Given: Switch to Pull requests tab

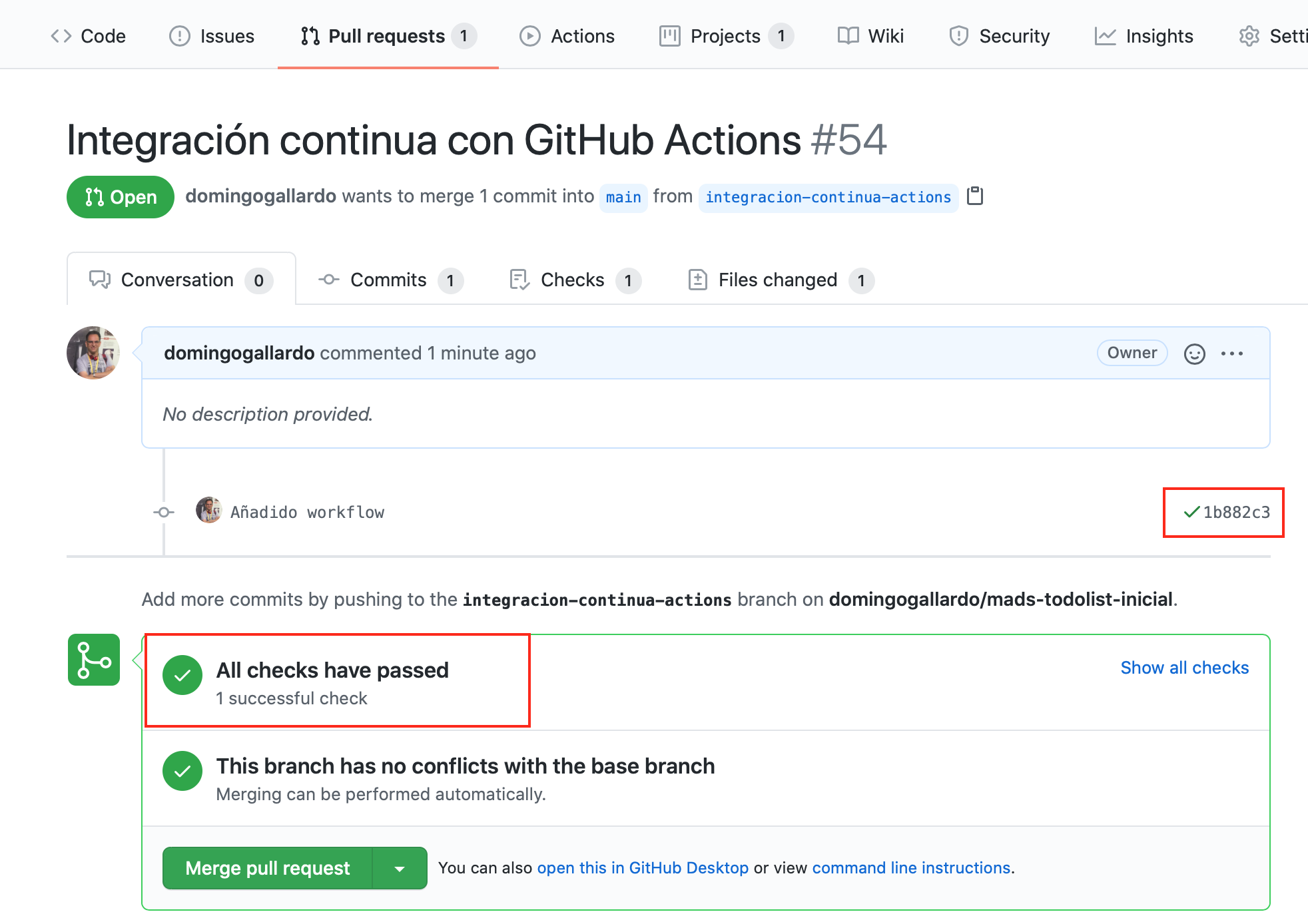Looking at the screenshot, I should click(388, 36).
